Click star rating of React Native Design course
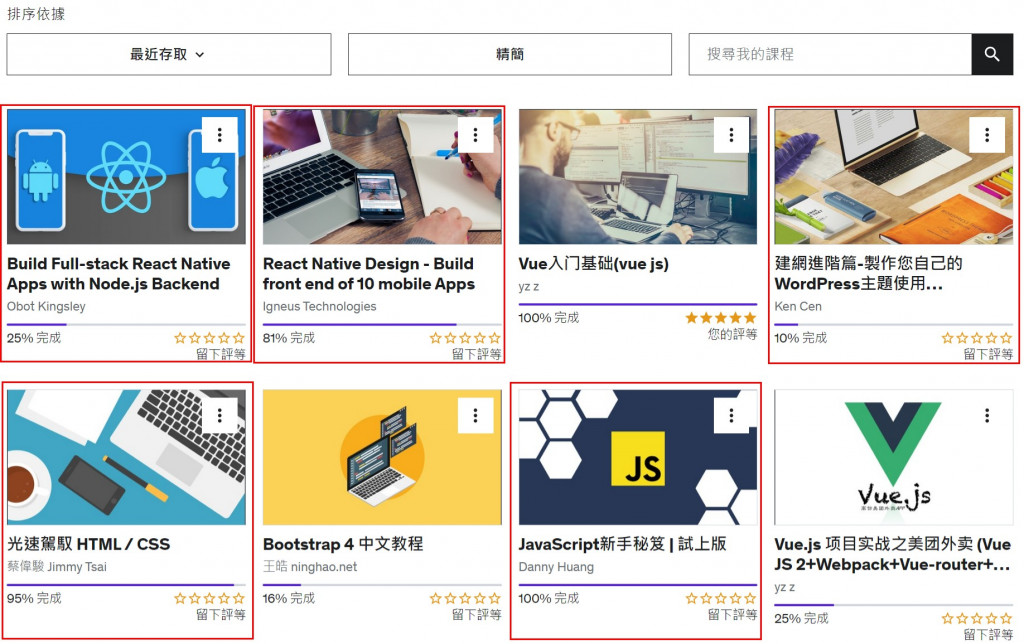Viewport: 1024px width, 644px height. click(465, 338)
